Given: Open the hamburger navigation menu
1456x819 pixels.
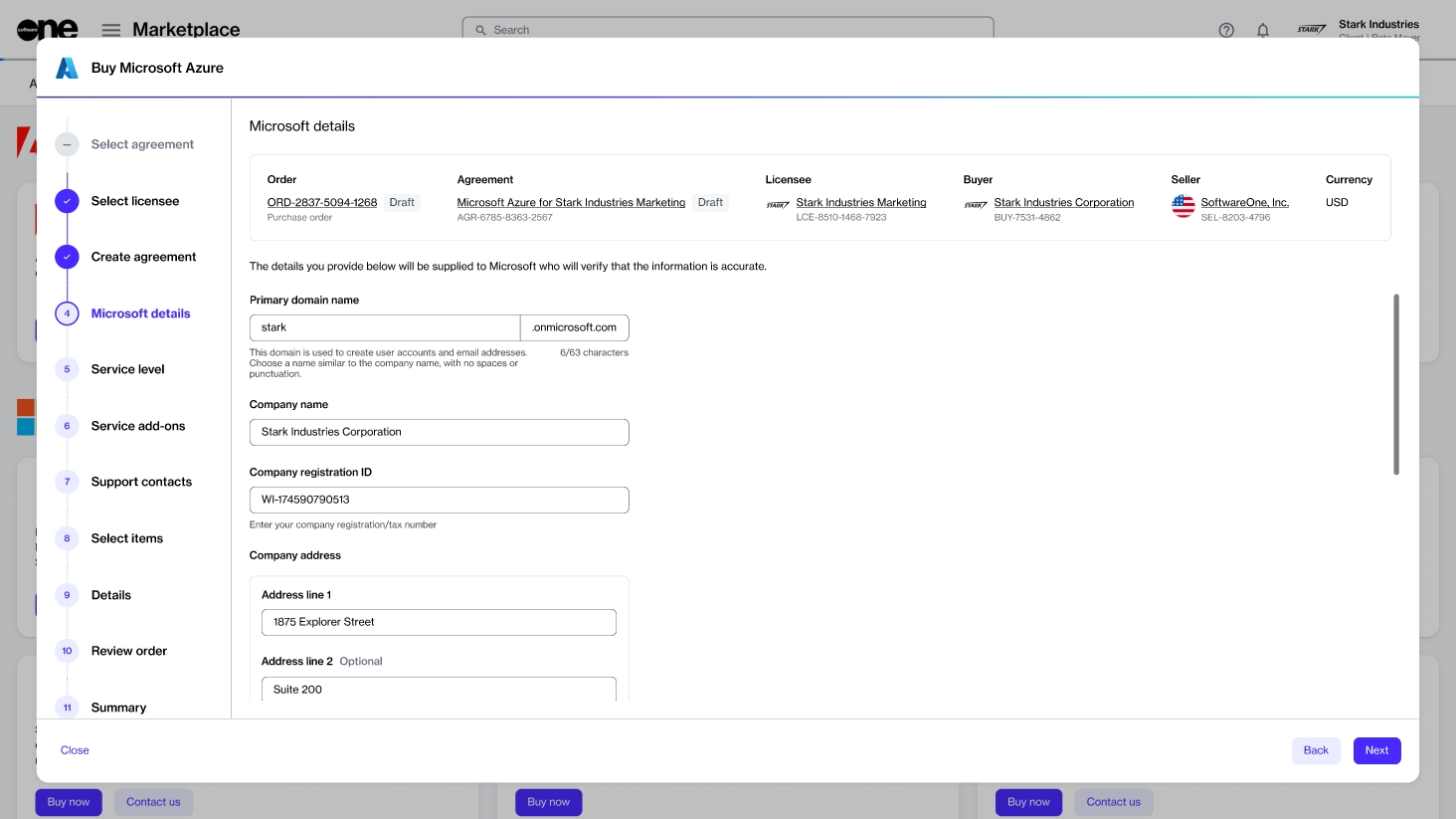Looking at the screenshot, I should click(111, 30).
